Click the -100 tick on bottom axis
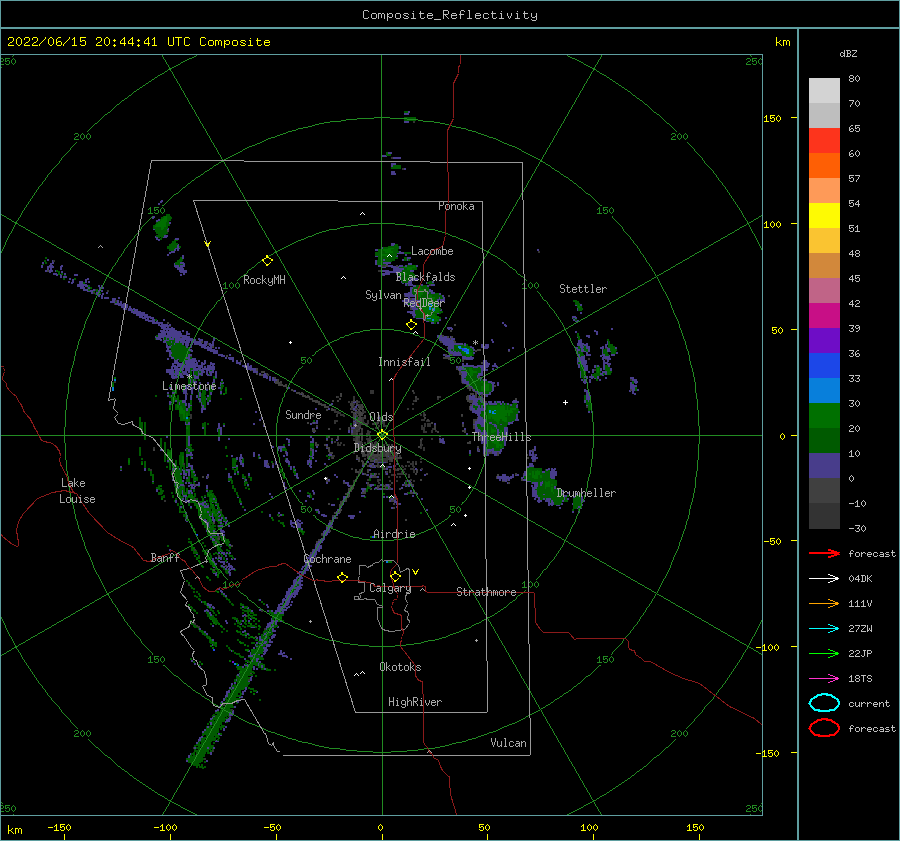The width and height of the screenshot is (900, 841). 165,827
